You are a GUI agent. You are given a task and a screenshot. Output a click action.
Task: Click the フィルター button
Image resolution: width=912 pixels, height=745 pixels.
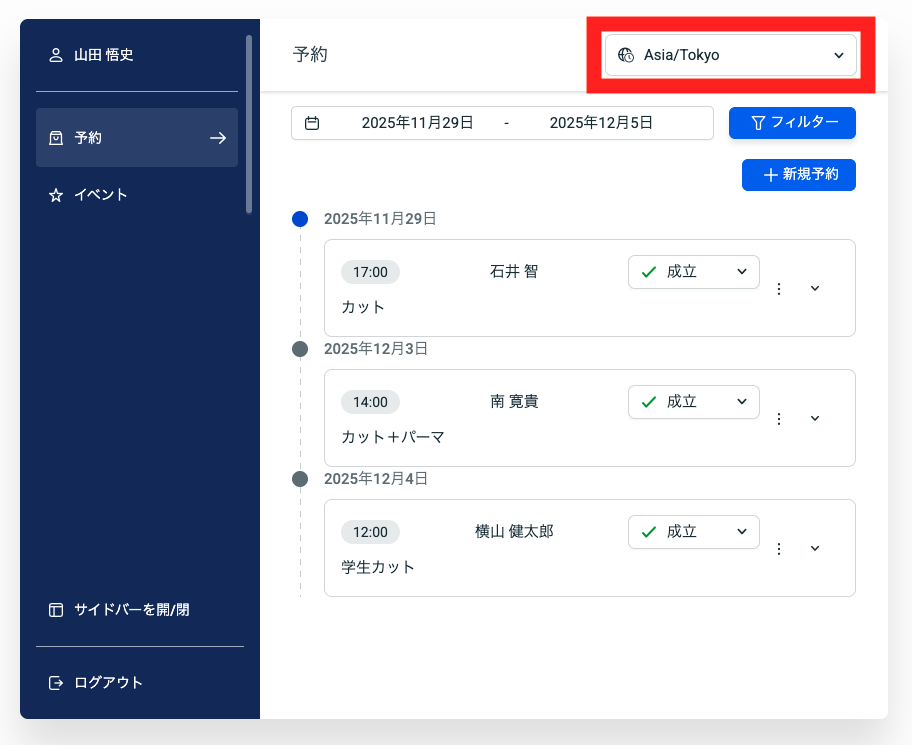(792, 123)
